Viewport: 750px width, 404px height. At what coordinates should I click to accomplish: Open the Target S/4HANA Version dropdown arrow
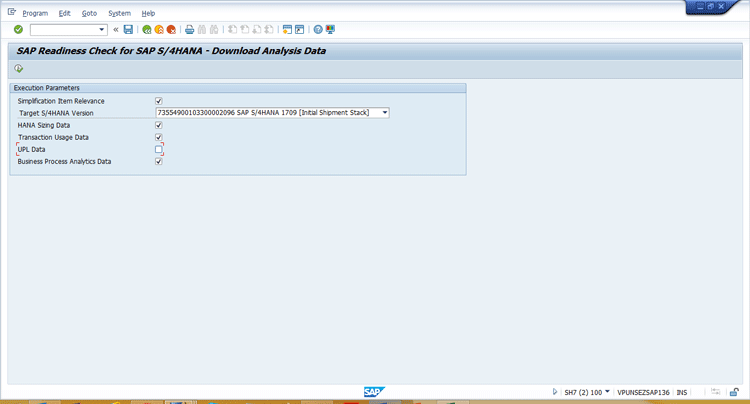click(385, 113)
